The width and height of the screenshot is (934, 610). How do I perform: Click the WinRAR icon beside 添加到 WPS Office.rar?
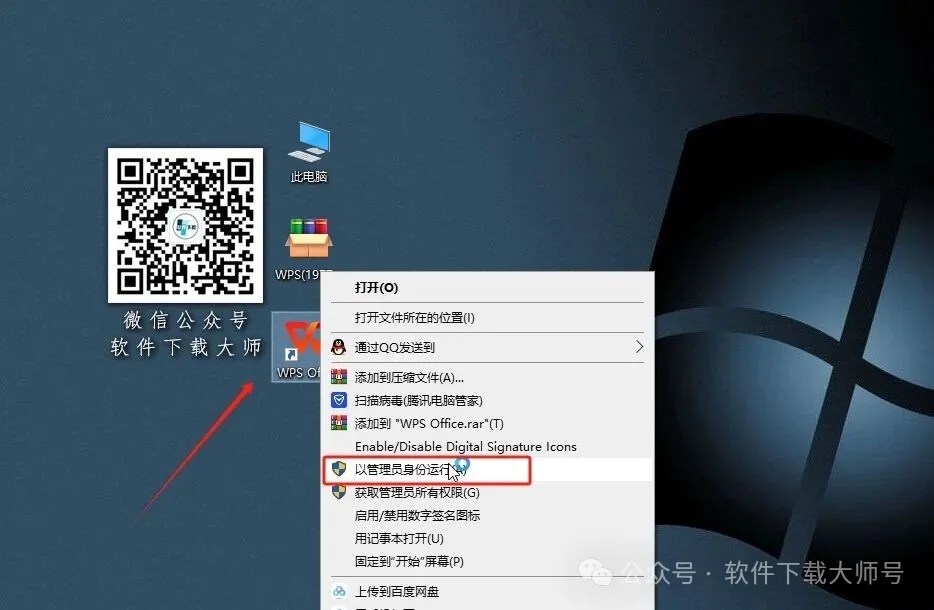click(x=340, y=423)
